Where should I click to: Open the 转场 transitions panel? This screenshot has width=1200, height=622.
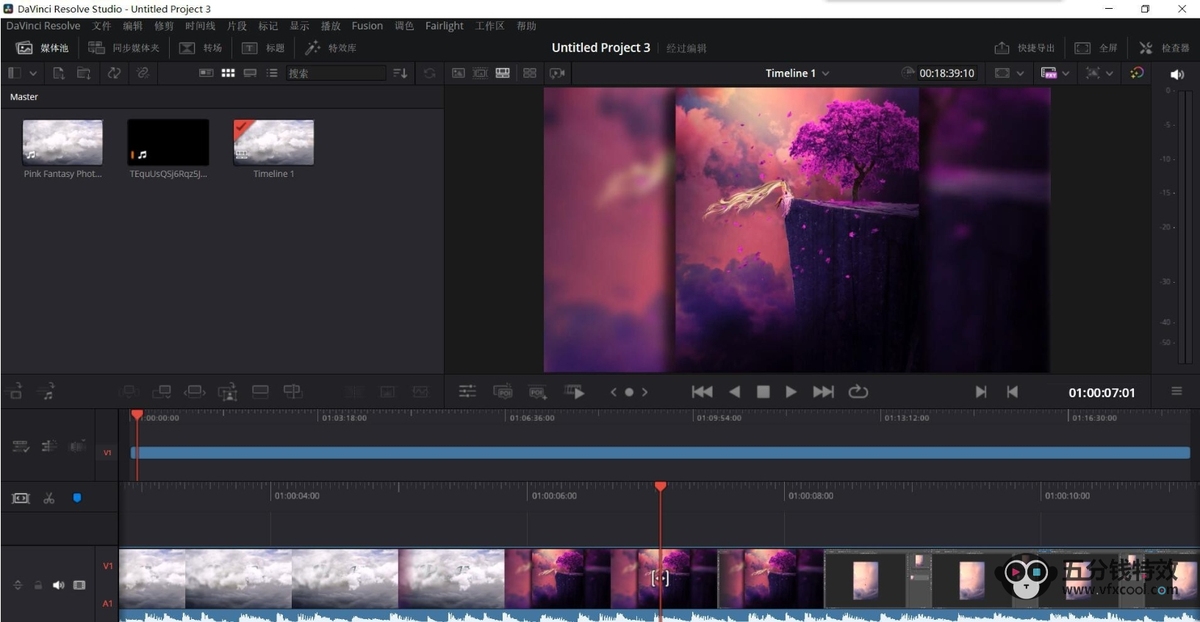click(201, 48)
